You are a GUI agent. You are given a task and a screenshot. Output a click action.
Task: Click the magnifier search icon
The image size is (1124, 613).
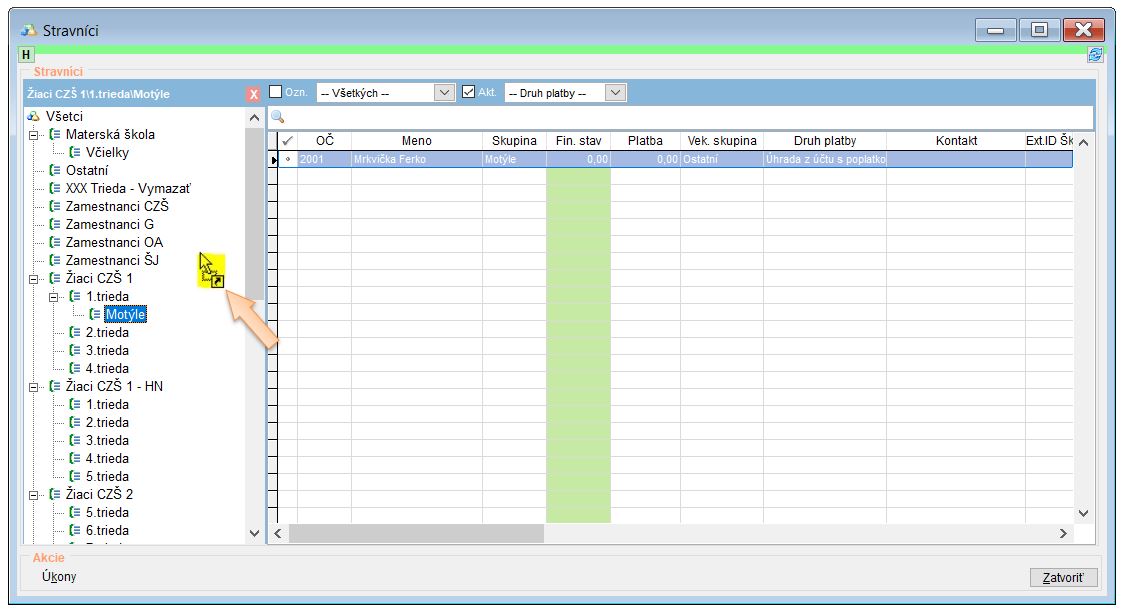click(278, 117)
